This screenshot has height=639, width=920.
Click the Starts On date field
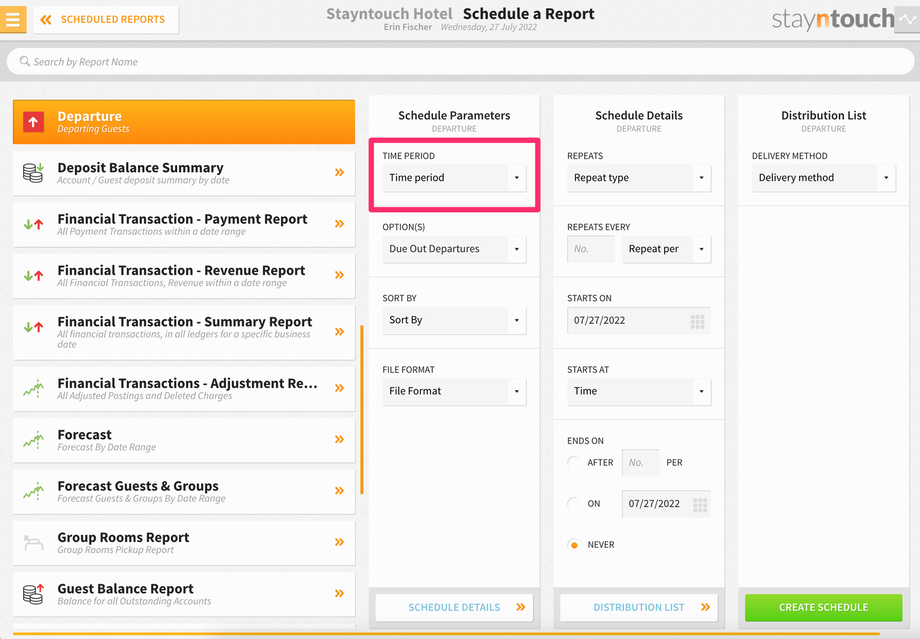639,320
